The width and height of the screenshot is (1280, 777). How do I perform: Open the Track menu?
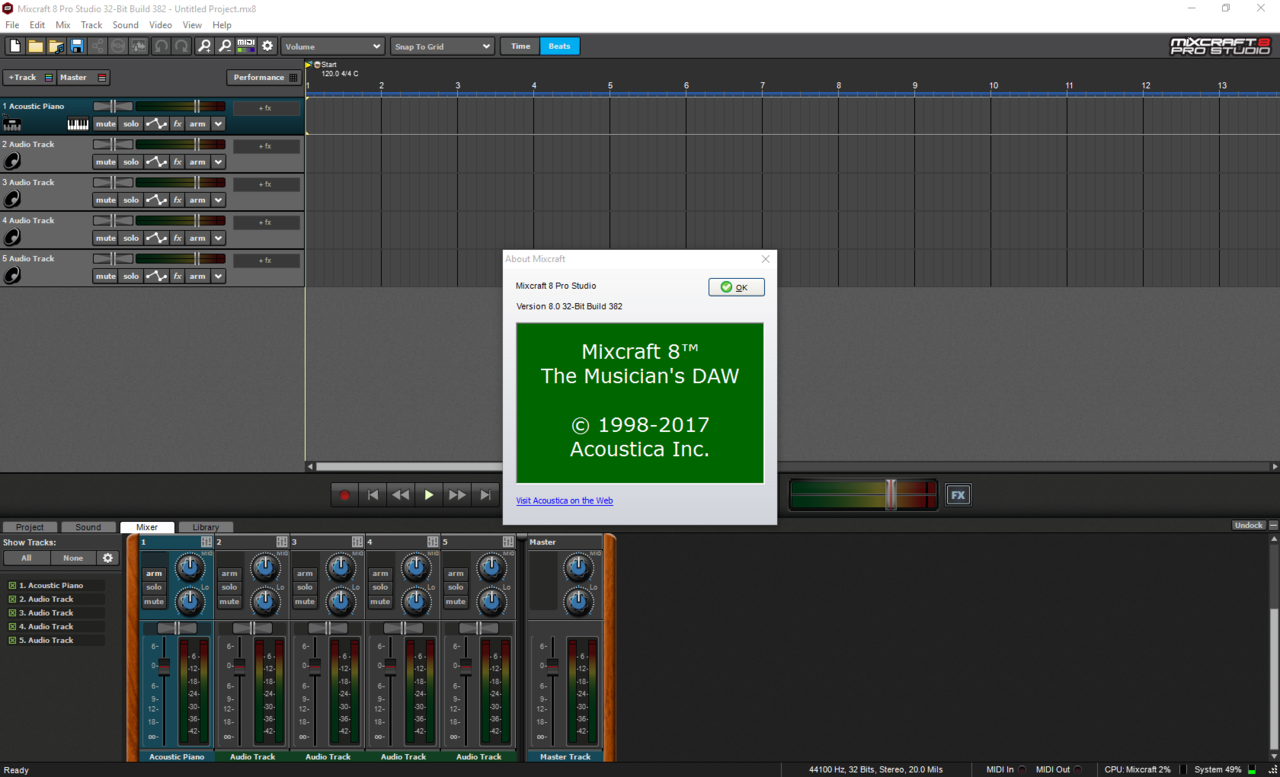[x=91, y=24]
